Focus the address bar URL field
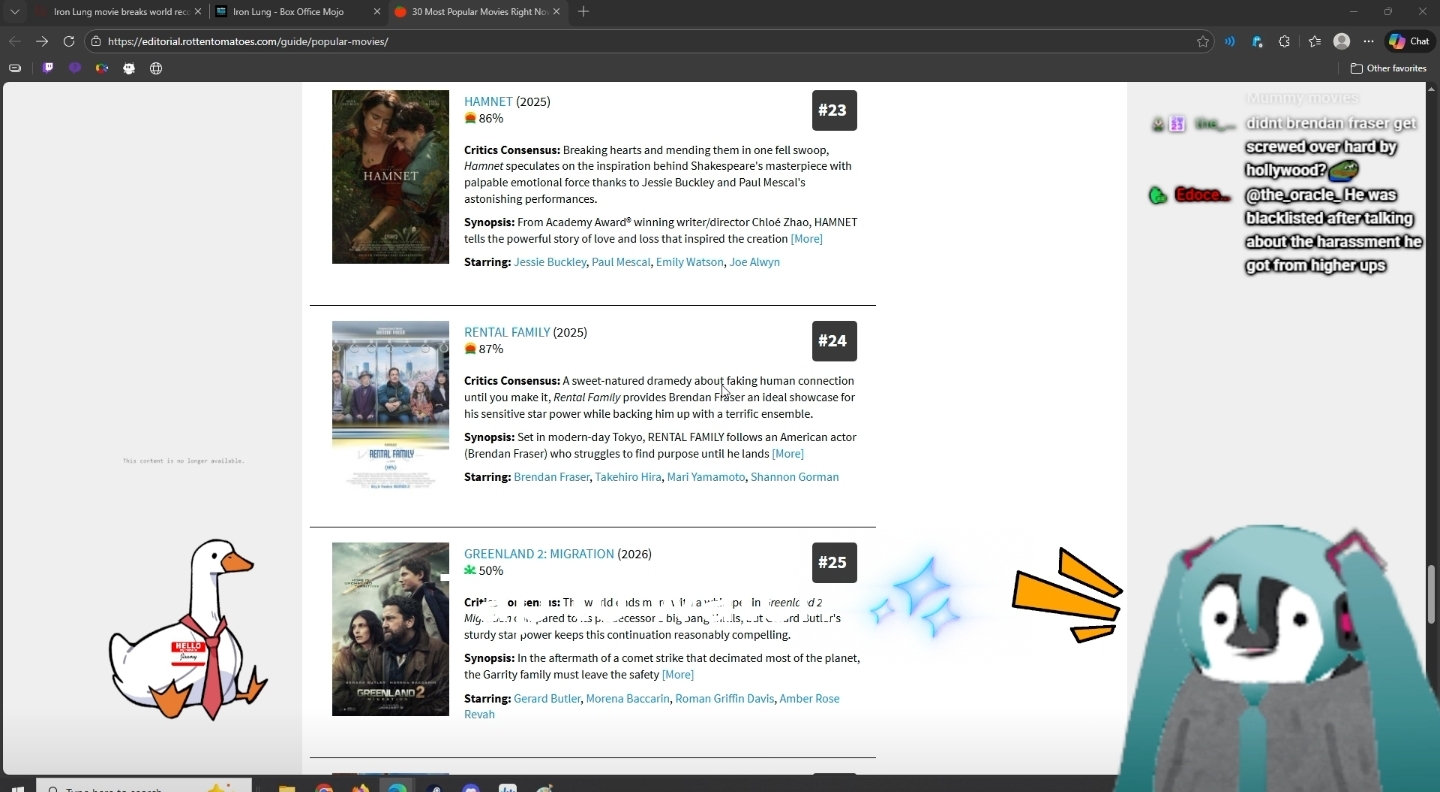Screen dimensions: 1440x792 [x=648, y=41]
